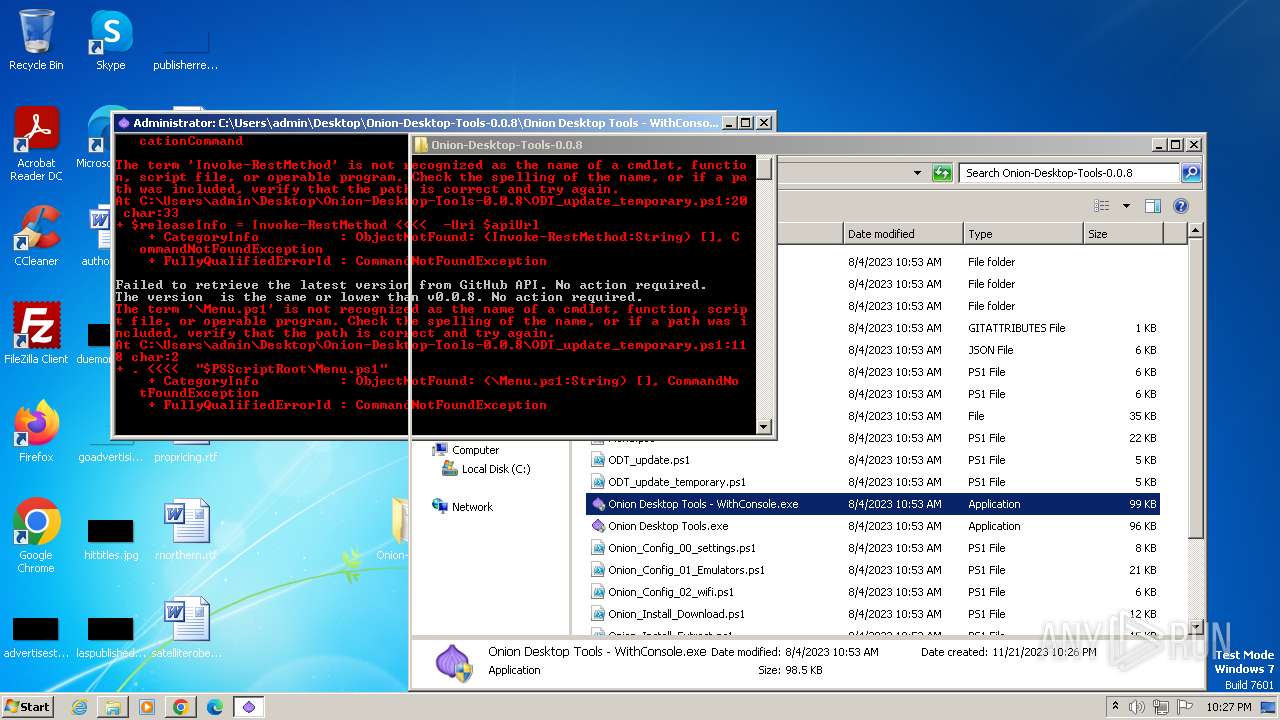Click the 35 KB size cell
Screen dimensions: 1280x720
pos(1143,416)
